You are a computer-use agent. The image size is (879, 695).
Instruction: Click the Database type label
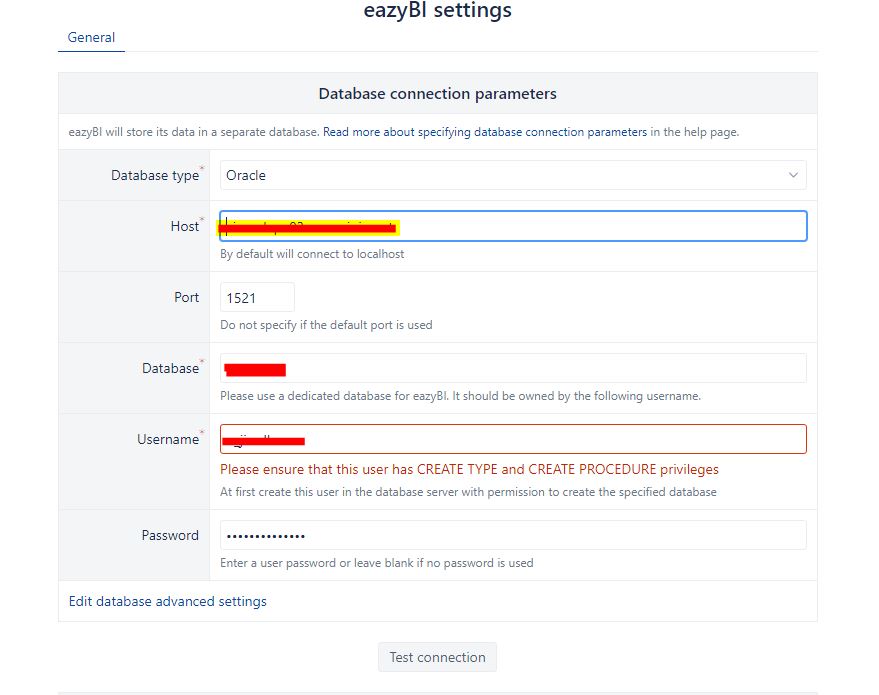[155, 175]
